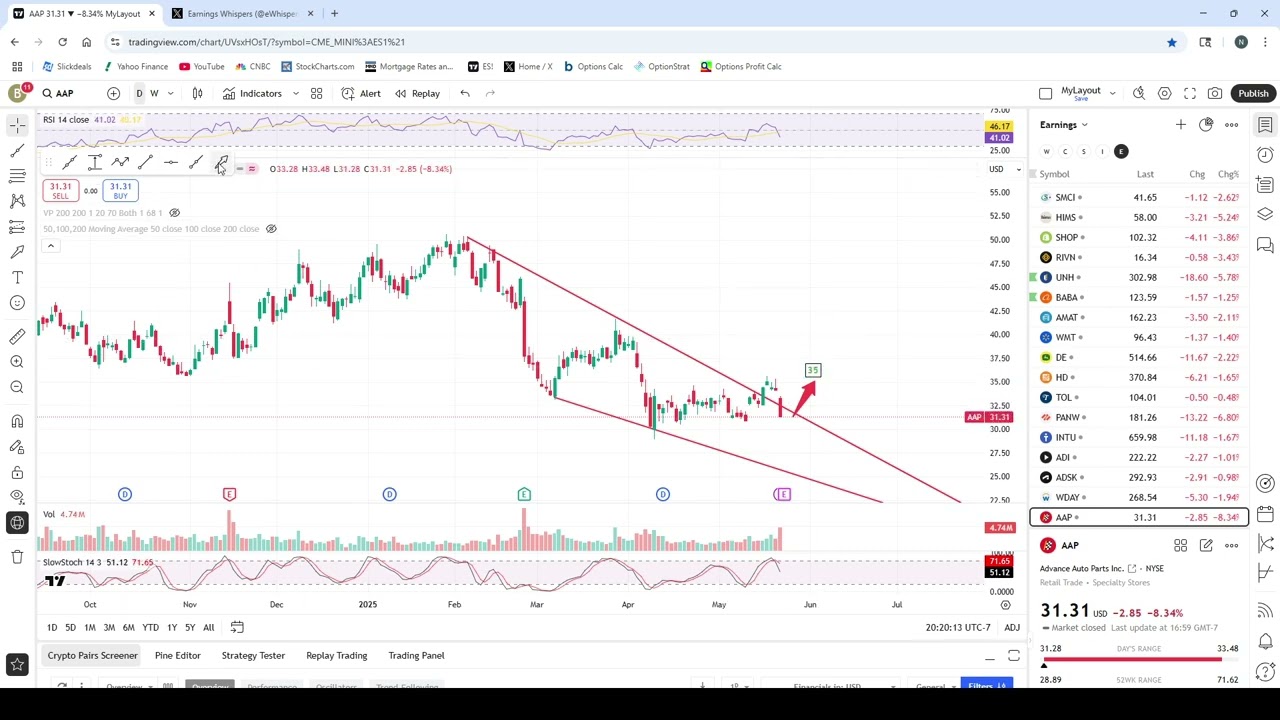Image resolution: width=1280 pixels, height=720 pixels.
Task: Select the text annotation tool
Action: pyautogui.click(x=17, y=277)
